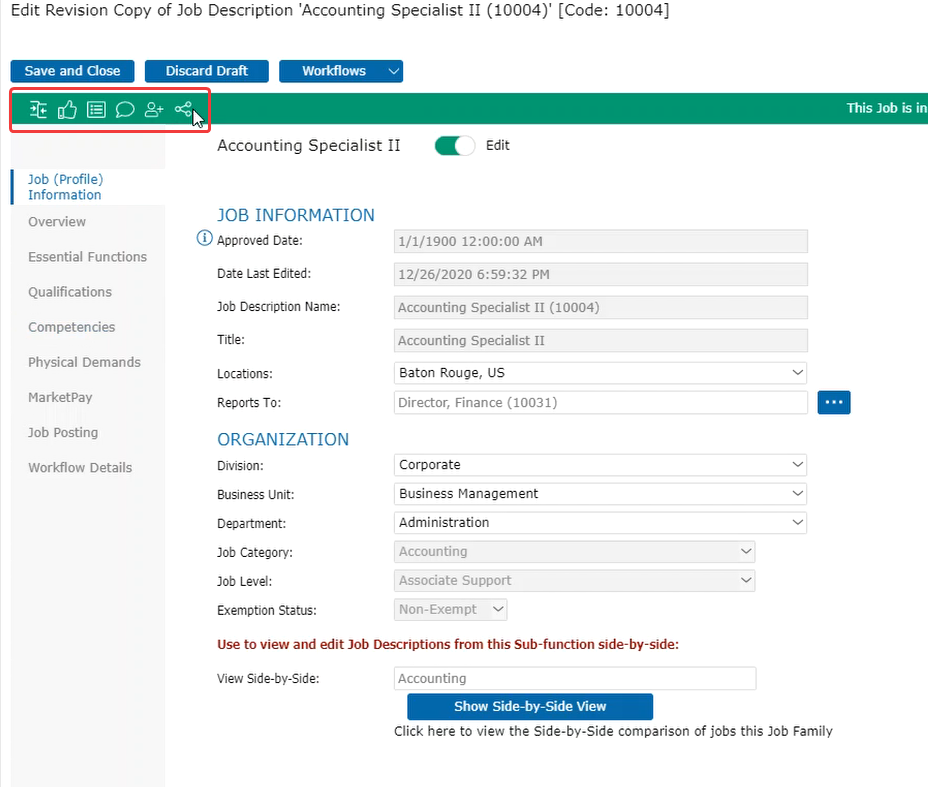This screenshot has height=787, width=928.
Task: Open the Reports To ellipsis lookup button
Action: pyautogui.click(x=834, y=402)
